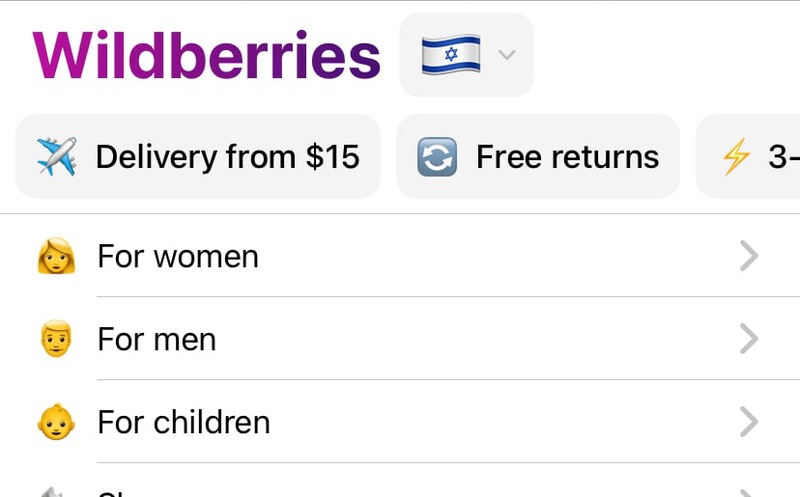Expand For children with its chevron
This screenshot has height=497, width=800.
748,422
